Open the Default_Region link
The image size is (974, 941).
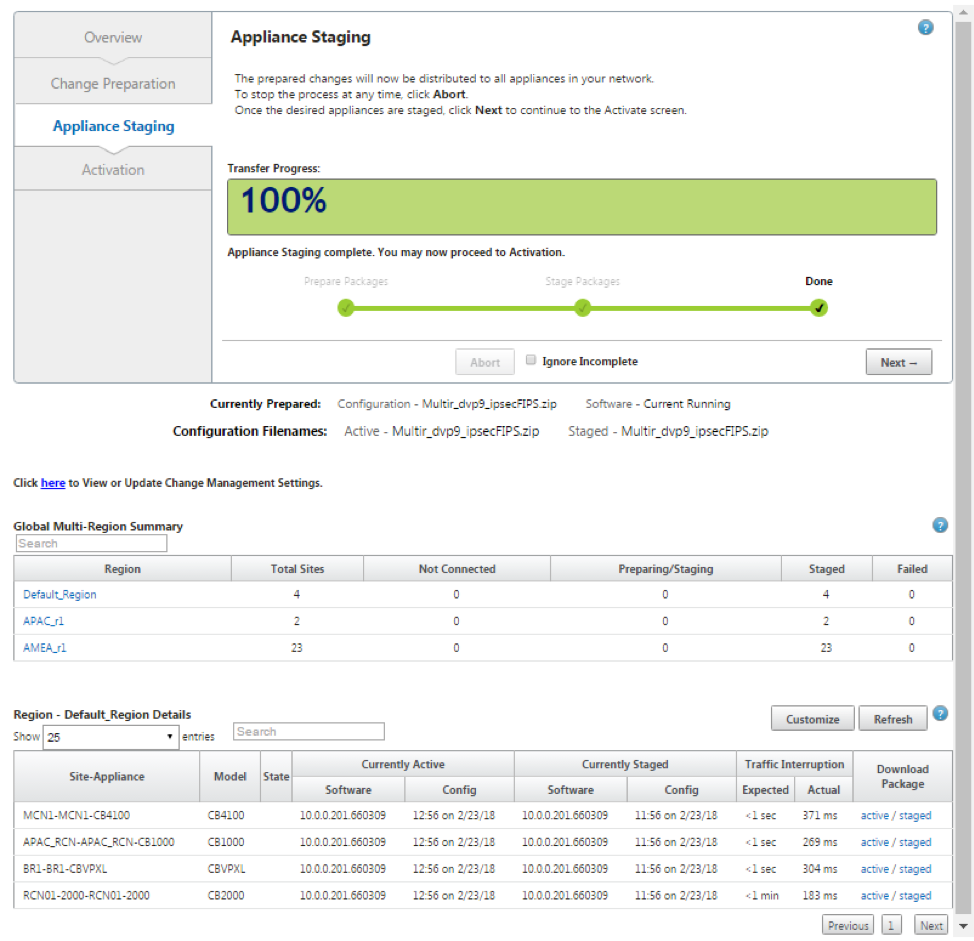[x=60, y=594]
